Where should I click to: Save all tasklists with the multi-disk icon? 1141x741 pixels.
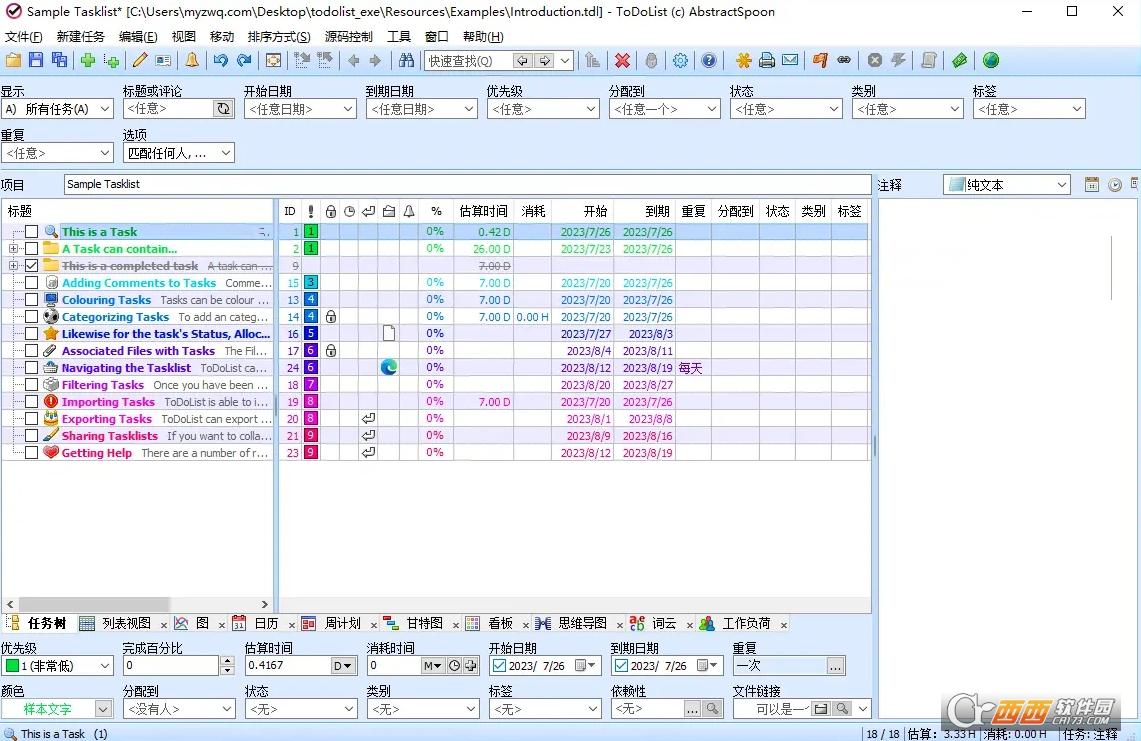pyautogui.click(x=60, y=60)
